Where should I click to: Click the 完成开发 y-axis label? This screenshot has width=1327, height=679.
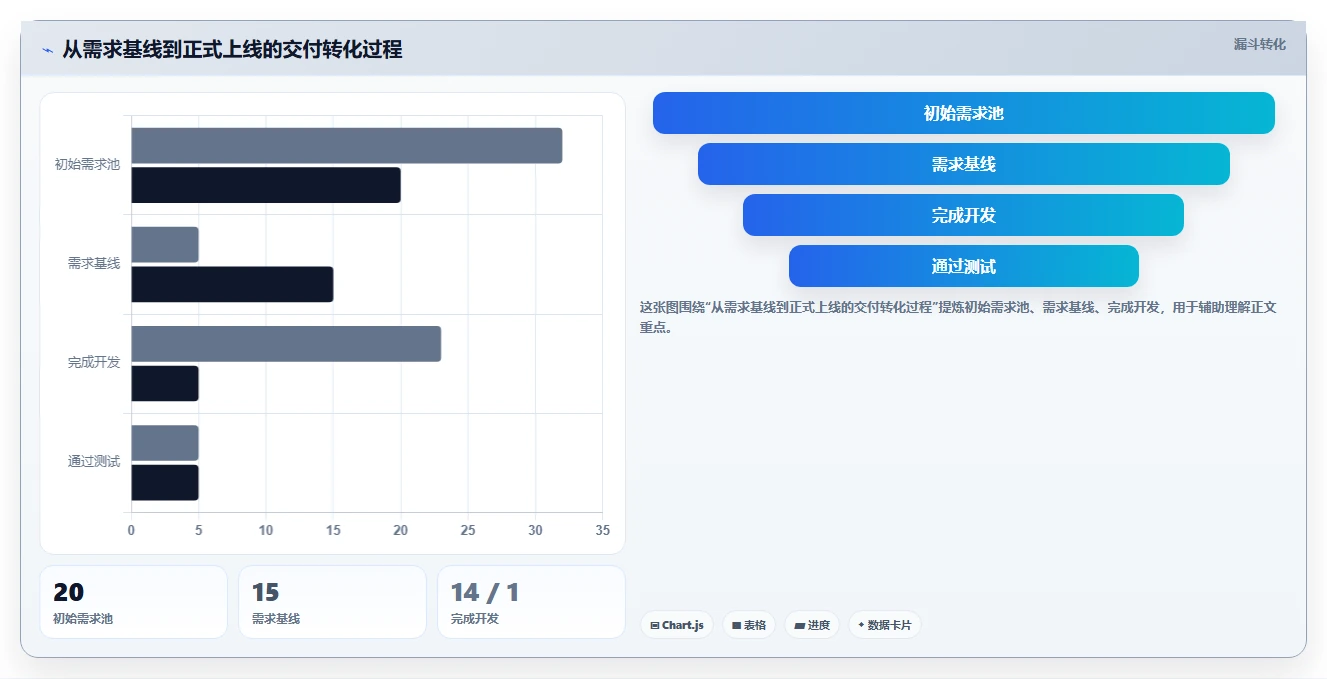pyautogui.click(x=94, y=362)
